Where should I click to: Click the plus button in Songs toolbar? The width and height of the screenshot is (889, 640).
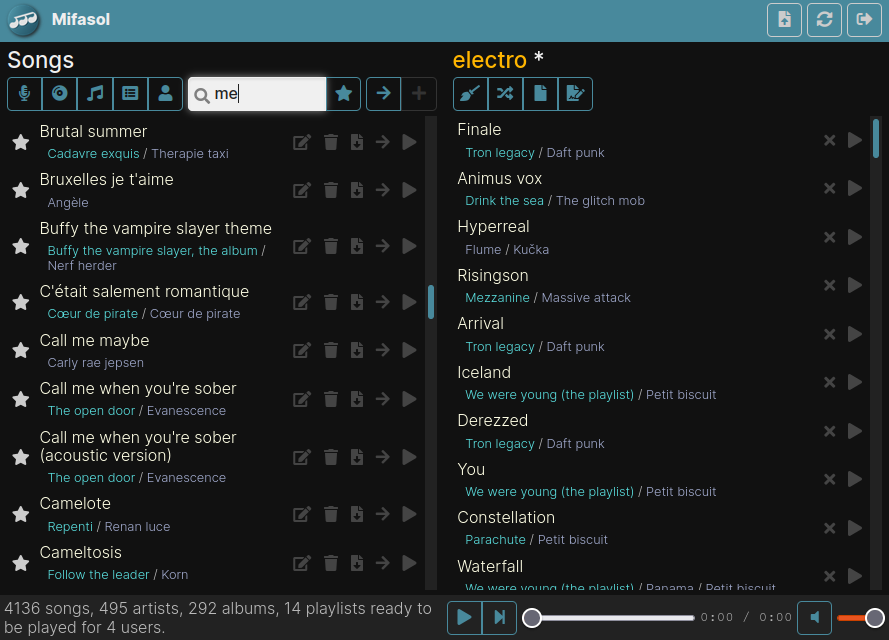419,94
